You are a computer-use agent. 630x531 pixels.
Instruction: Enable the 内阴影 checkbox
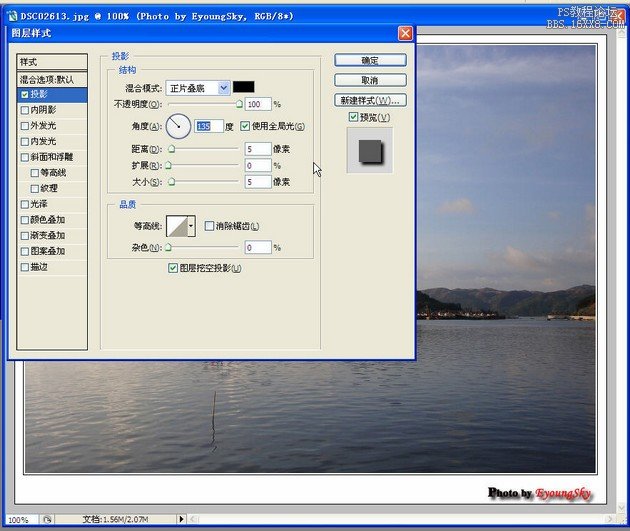click(x=25, y=110)
